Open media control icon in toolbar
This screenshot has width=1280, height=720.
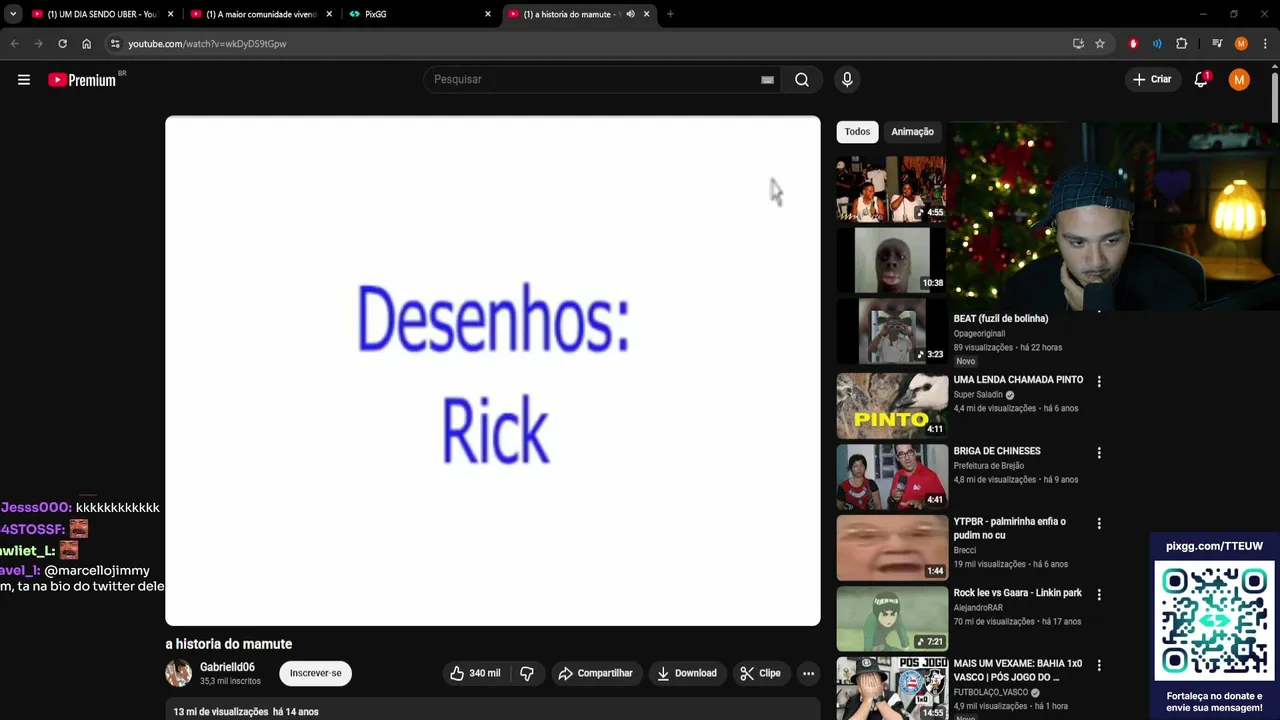[x=1217, y=44]
